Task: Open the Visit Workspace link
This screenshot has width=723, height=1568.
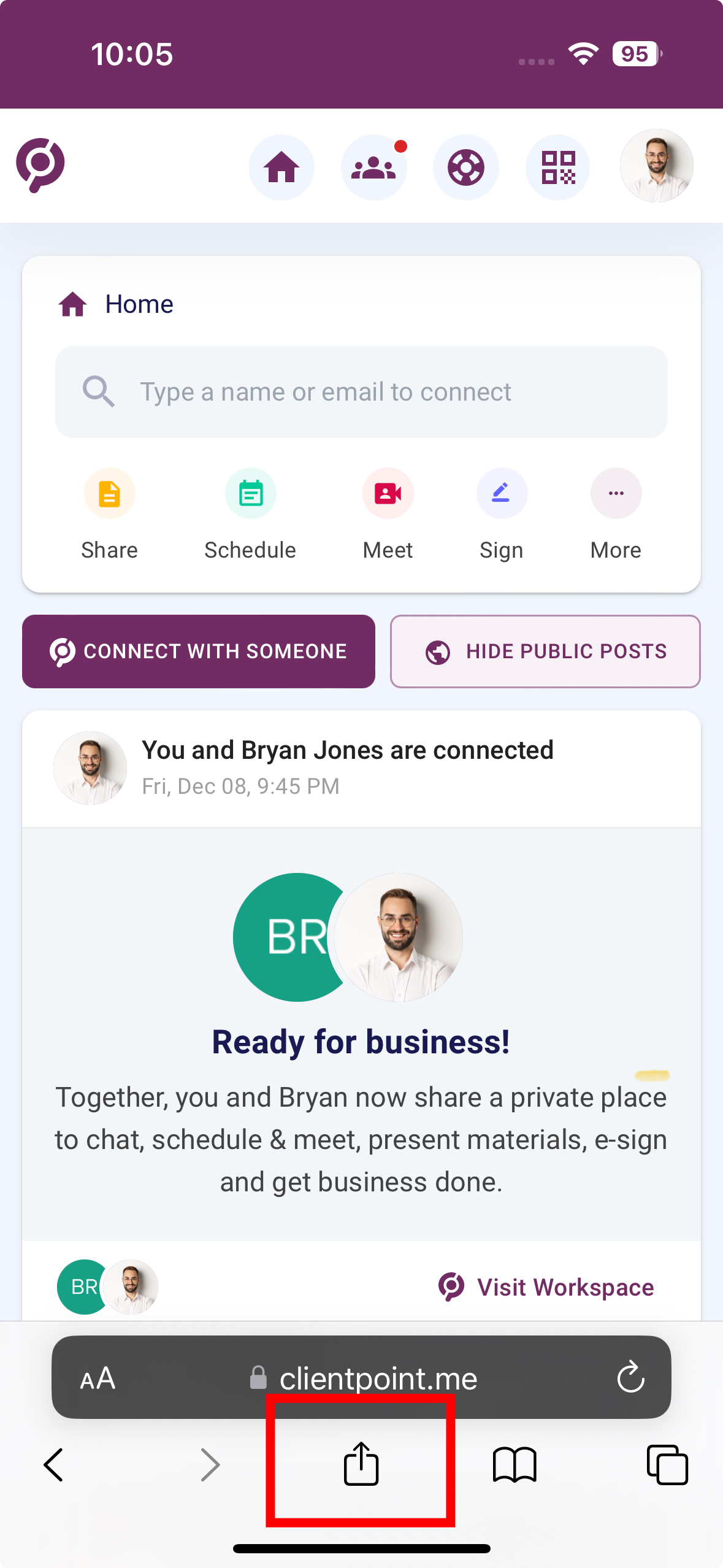Action: coord(546,1287)
